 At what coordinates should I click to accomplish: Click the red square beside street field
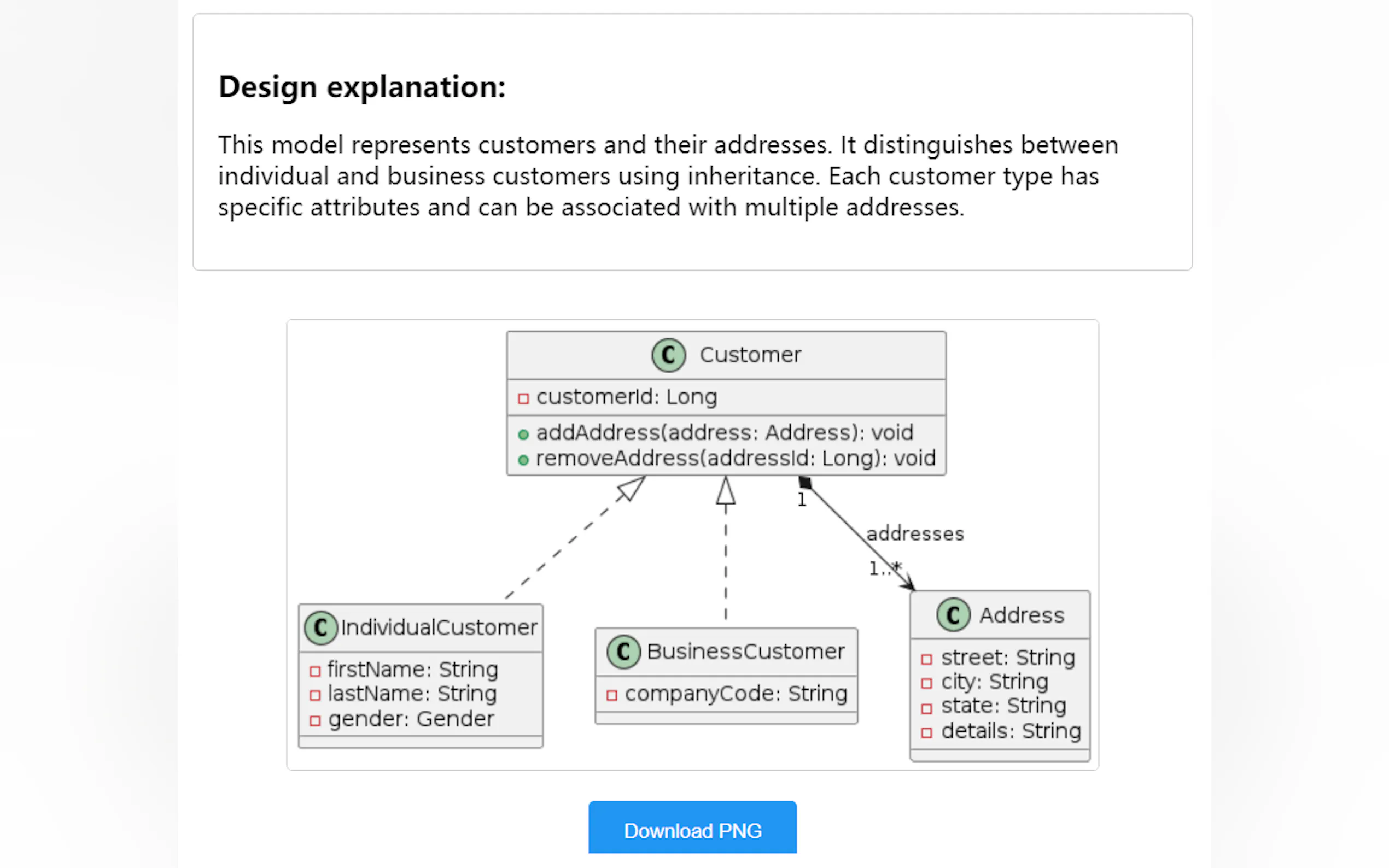(x=926, y=659)
